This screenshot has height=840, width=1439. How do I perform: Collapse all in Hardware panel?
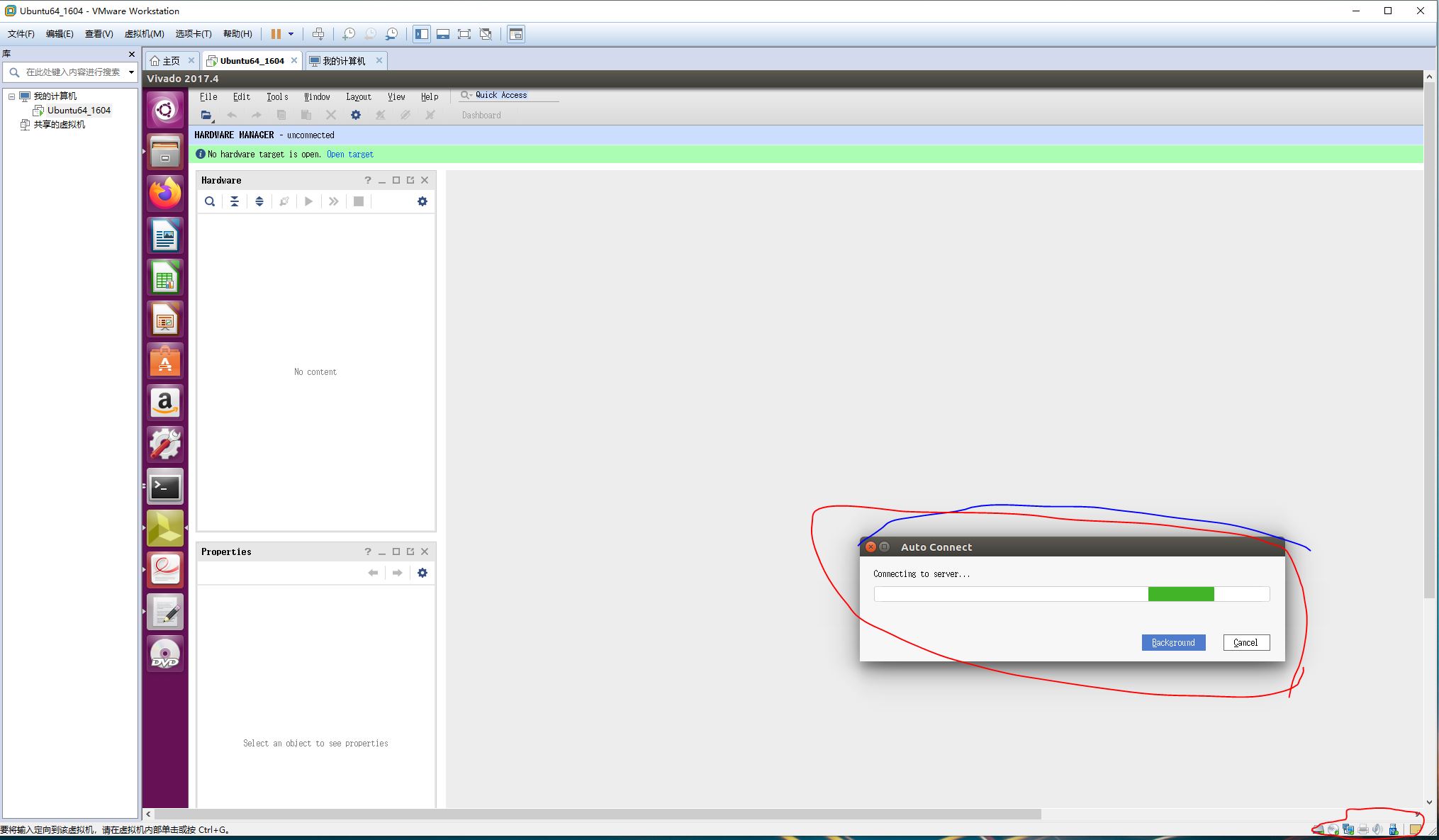pos(235,202)
